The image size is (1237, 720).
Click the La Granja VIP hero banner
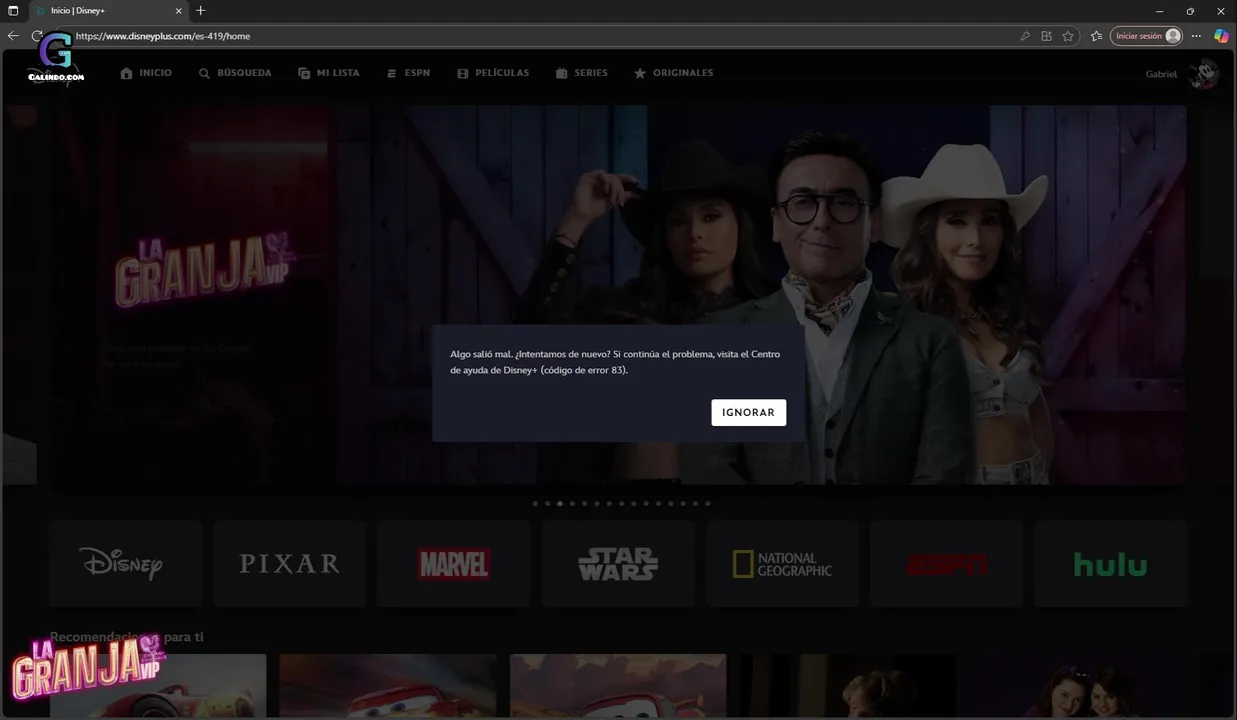click(x=618, y=295)
